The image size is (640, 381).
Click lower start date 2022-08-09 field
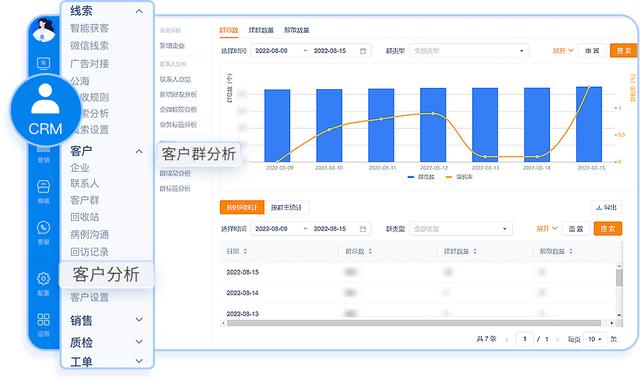[271, 229]
